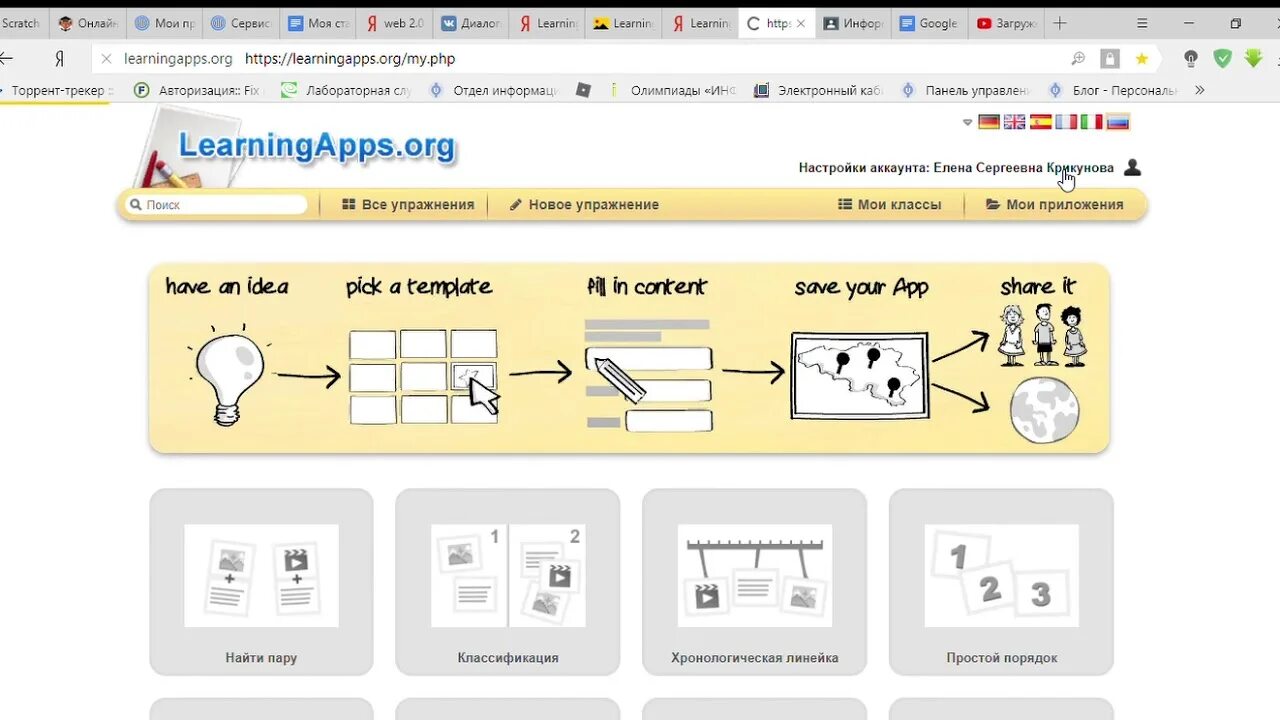Click the Найти пару label
Screen dimensions: 1280x720
[261, 658]
